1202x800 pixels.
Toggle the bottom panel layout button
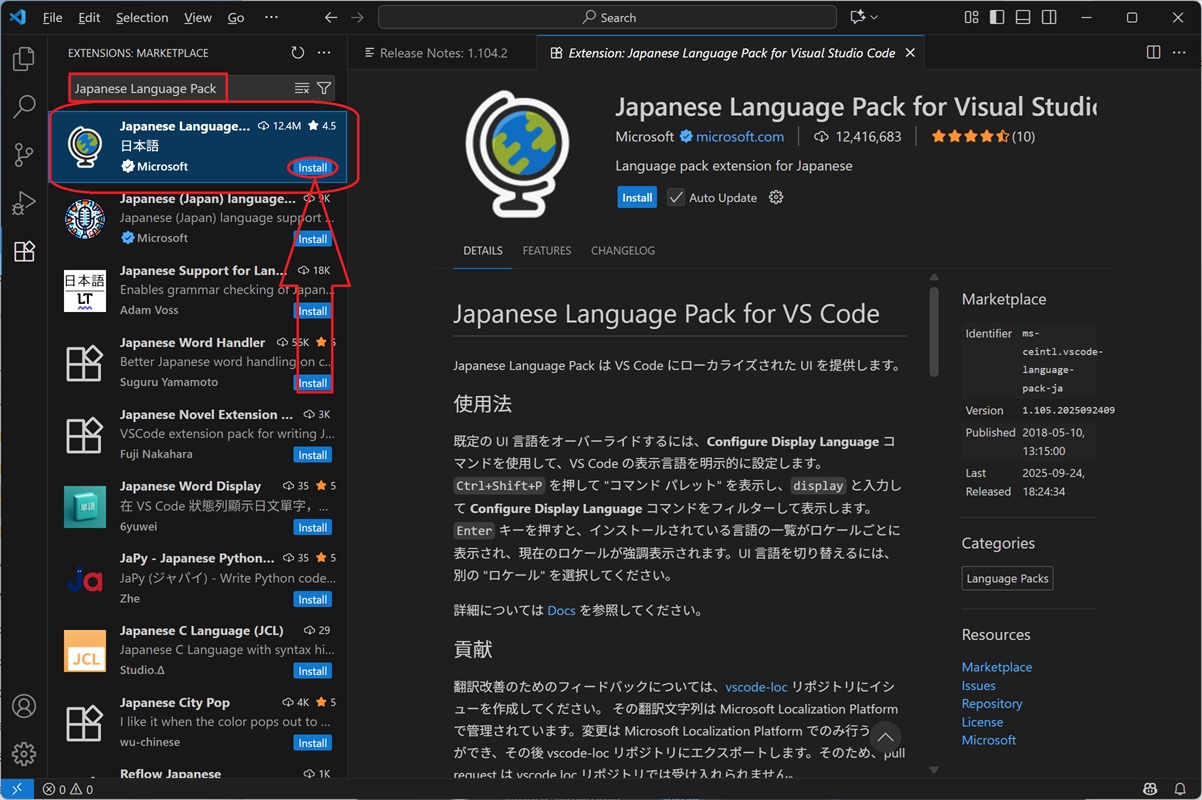coord(1023,18)
